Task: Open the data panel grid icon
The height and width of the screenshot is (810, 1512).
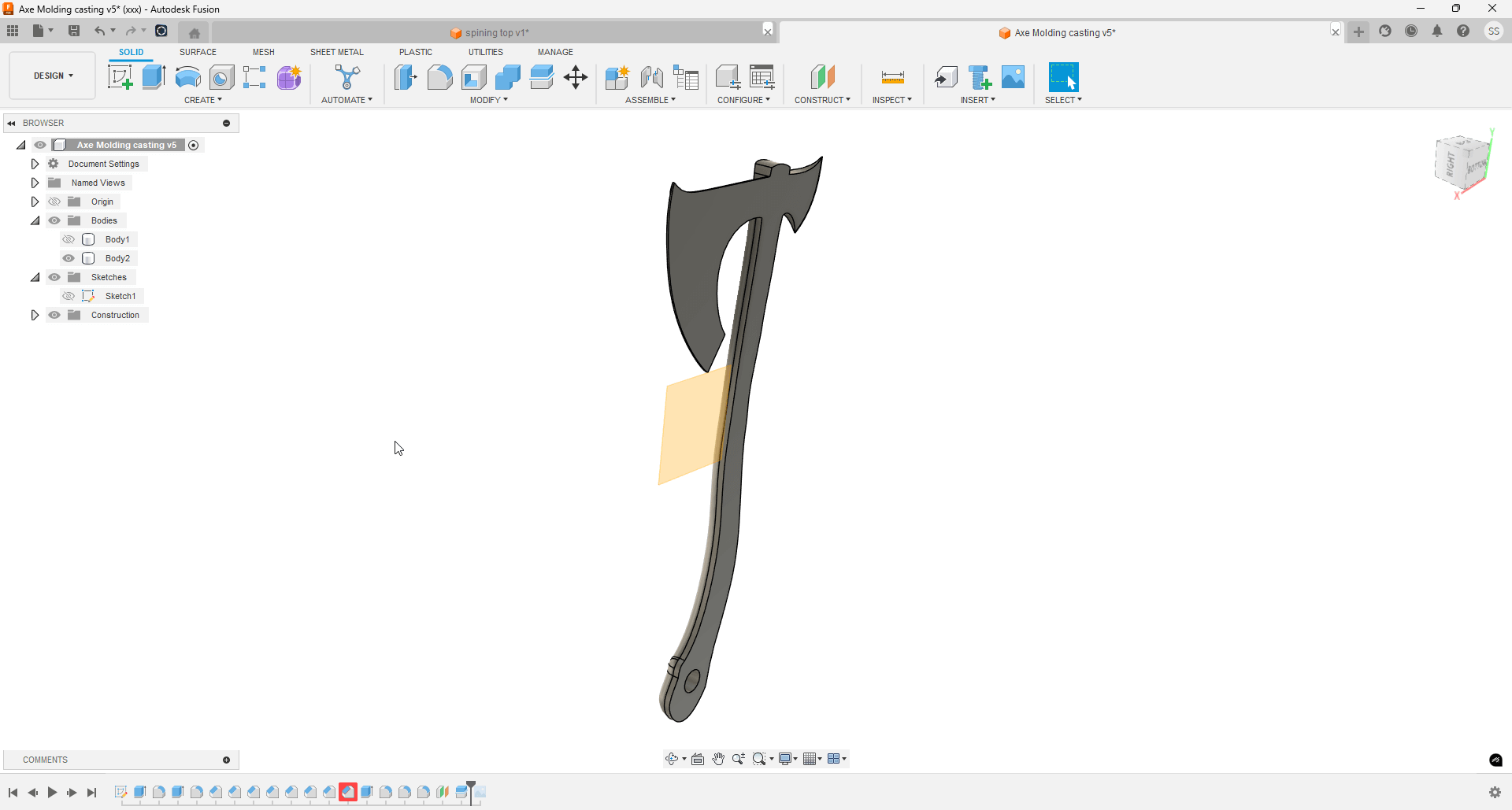Action: click(x=13, y=31)
